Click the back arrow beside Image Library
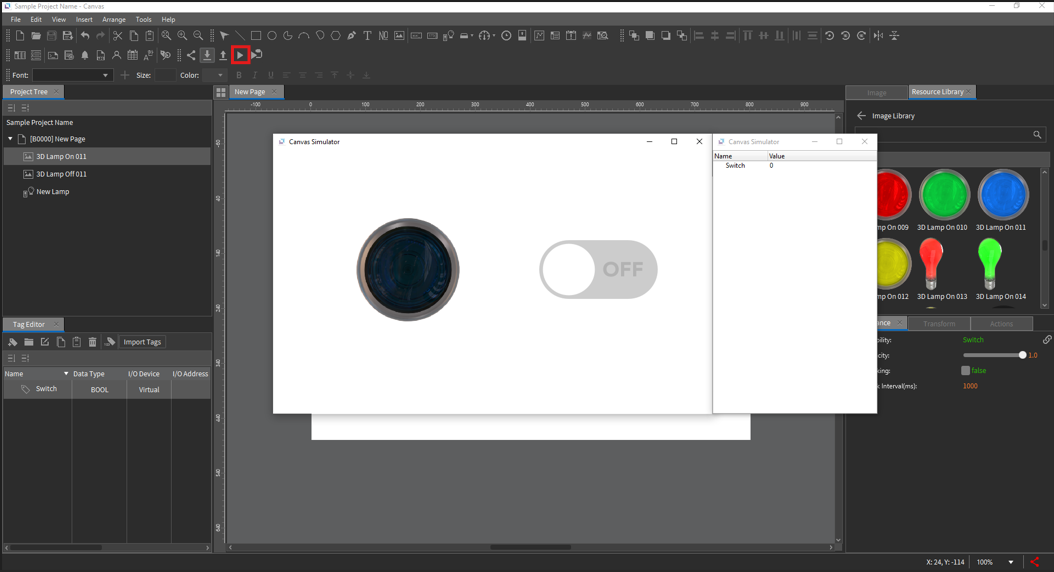Image resolution: width=1054 pixels, height=572 pixels. tap(861, 116)
